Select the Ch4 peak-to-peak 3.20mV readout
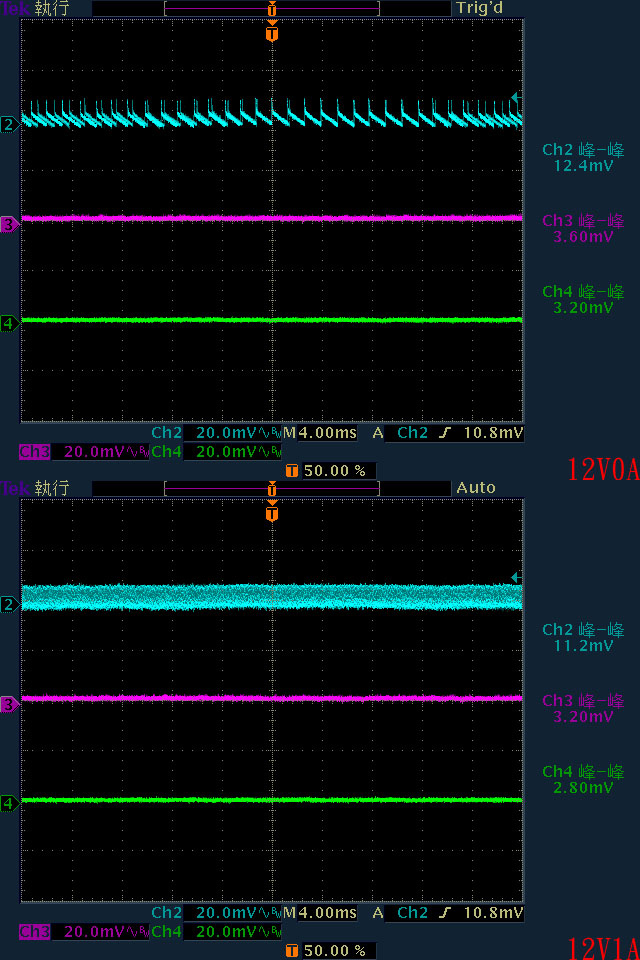This screenshot has height=960, width=640. coord(583,299)
